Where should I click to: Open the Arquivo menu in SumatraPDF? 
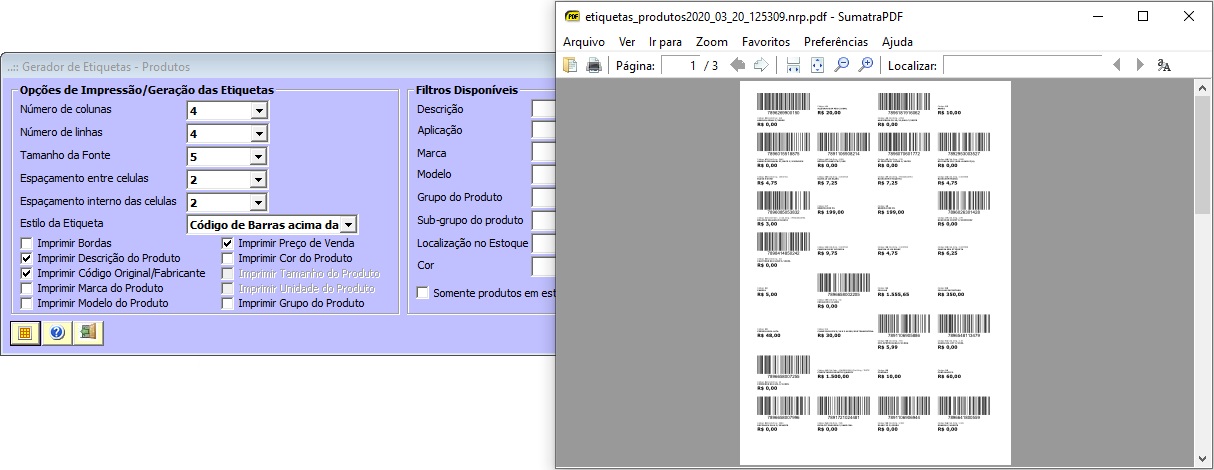(x=584, y=42)
